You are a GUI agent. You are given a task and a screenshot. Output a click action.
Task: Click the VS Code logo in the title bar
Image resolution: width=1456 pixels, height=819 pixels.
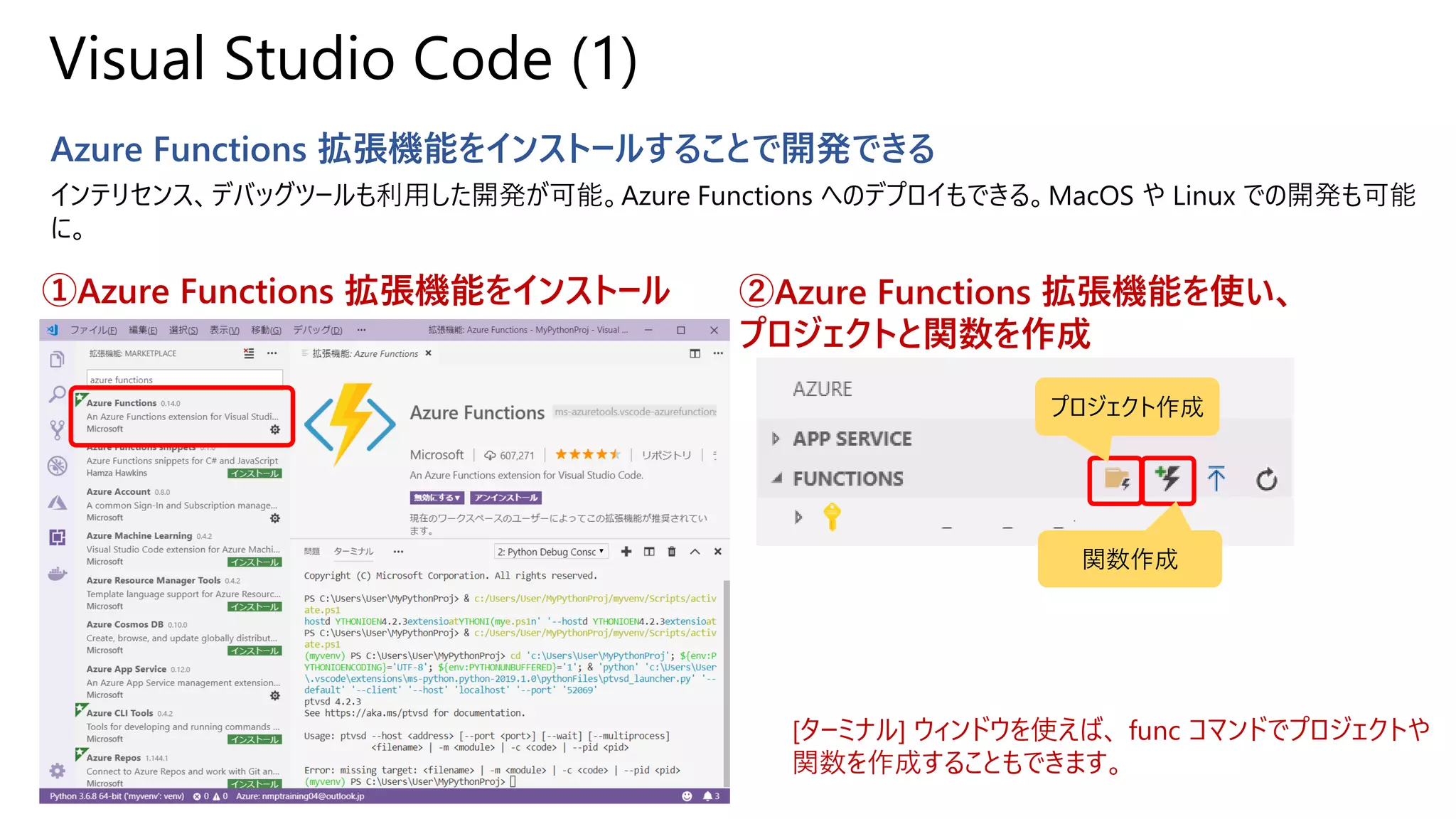[x=52, y=330]
